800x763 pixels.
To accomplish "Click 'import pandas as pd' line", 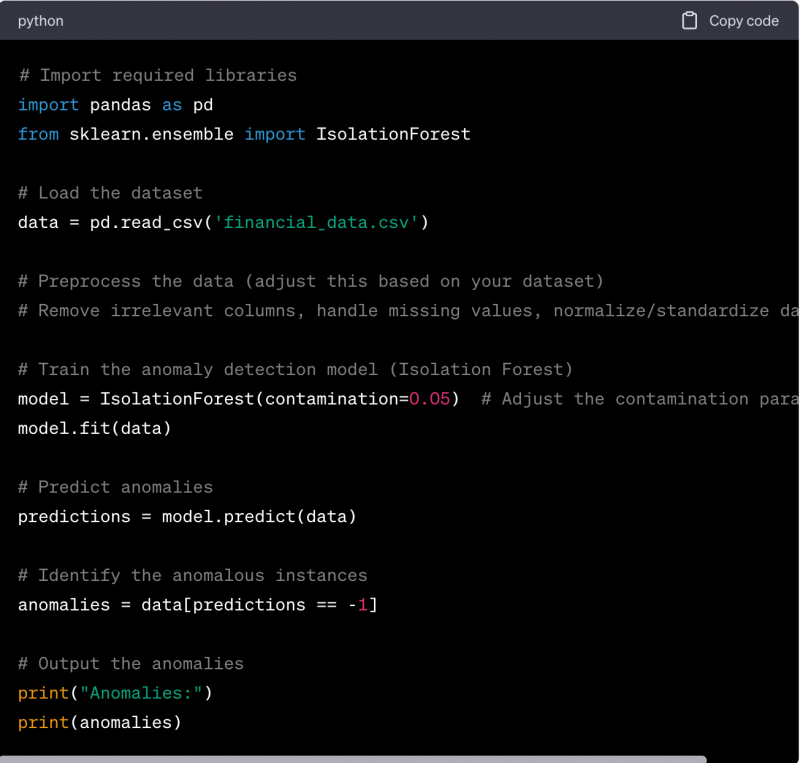I will point(115,104).
